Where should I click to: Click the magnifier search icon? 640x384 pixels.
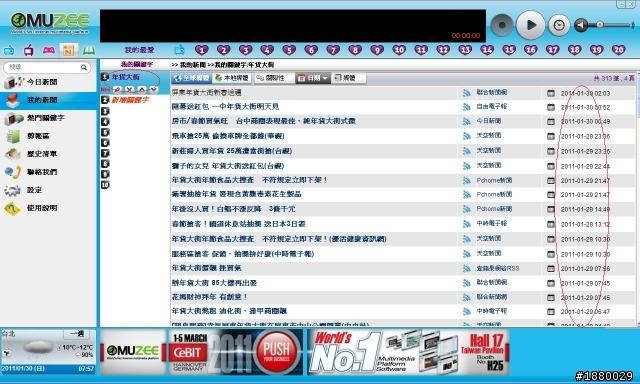[x=84, y=67]
